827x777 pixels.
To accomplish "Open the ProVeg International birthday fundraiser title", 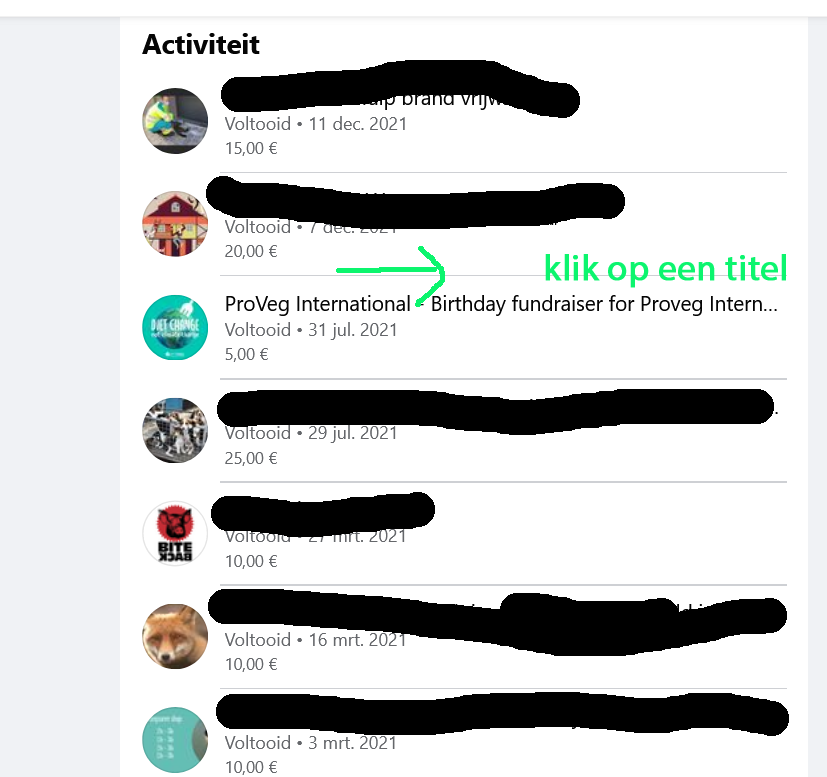I will (501, 304).
